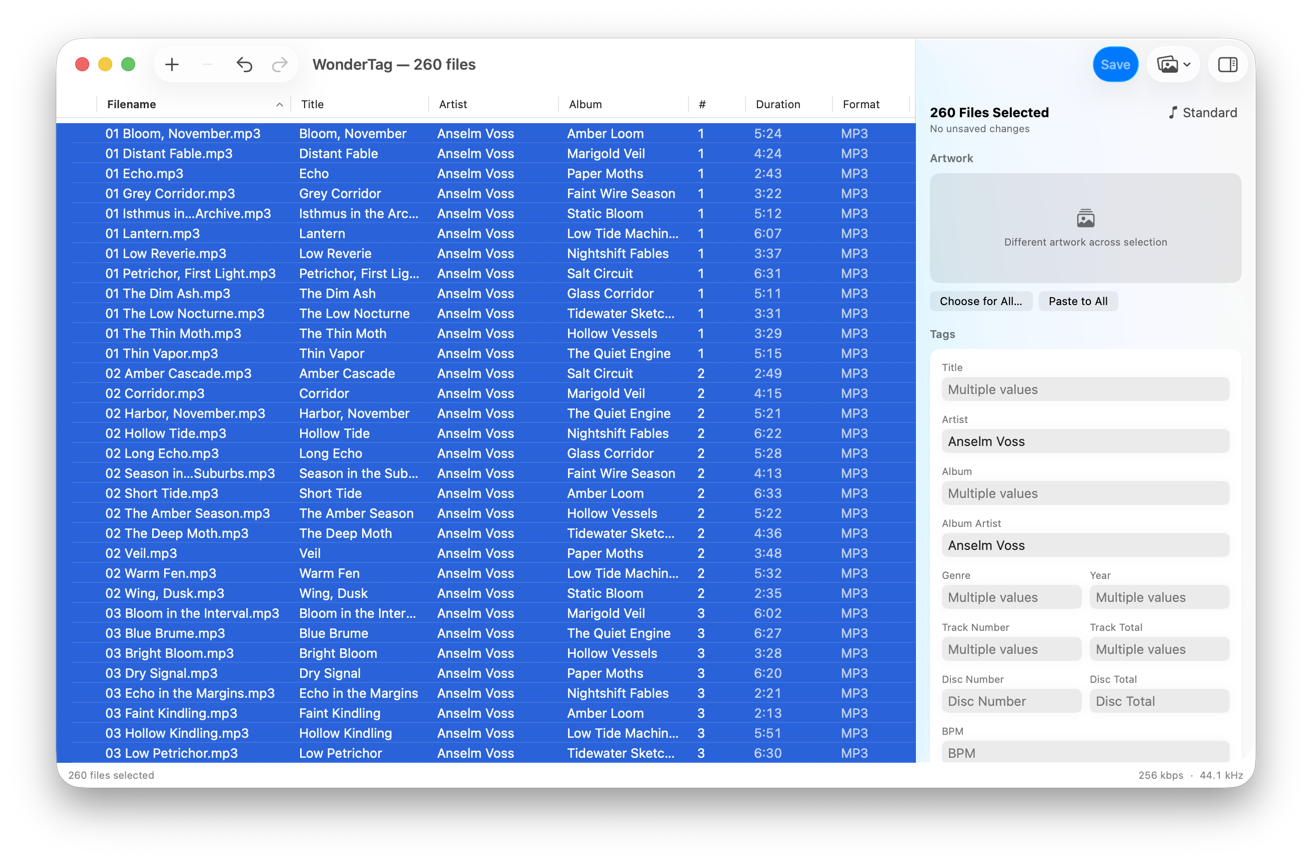Click the BPM tag field
This screenshot has height=862, width=1312.
click(x=1085, y=752)
